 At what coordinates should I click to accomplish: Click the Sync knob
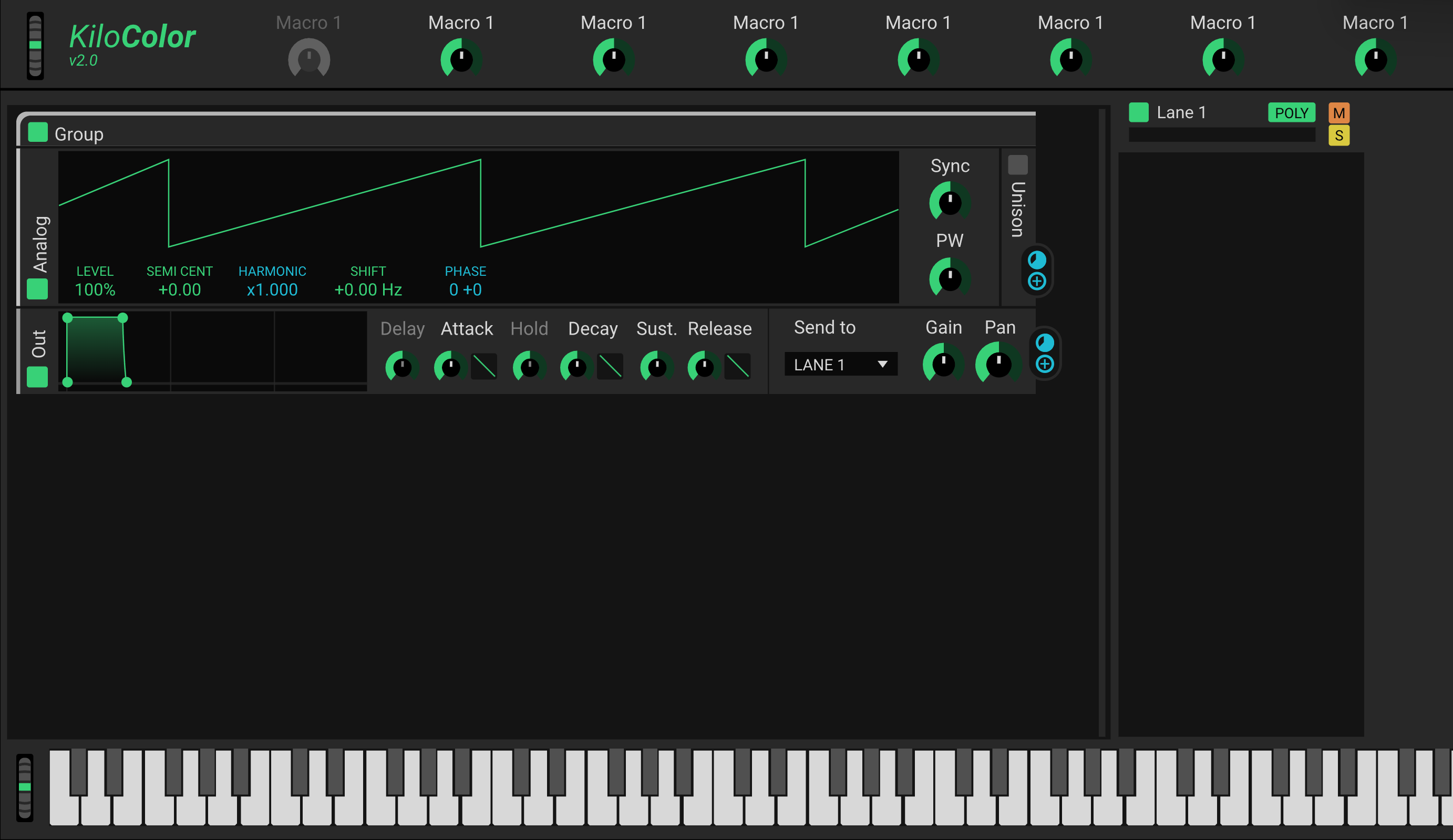949,202
